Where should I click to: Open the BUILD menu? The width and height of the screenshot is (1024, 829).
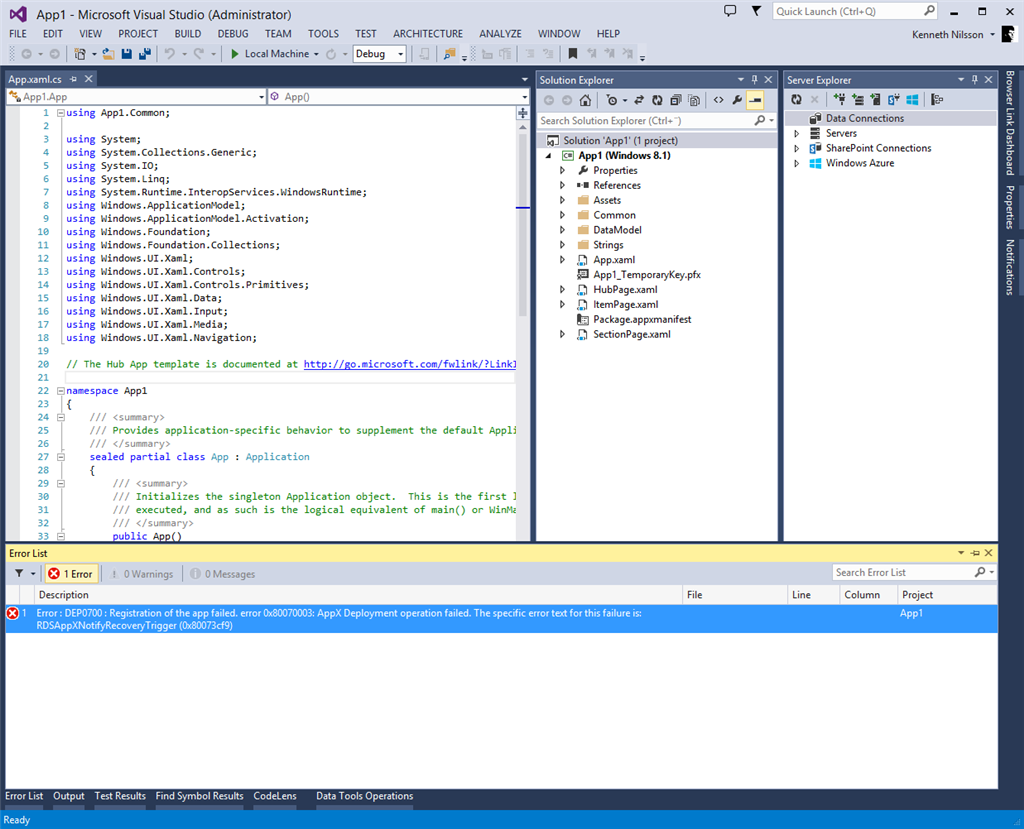[x=188, y=34]
